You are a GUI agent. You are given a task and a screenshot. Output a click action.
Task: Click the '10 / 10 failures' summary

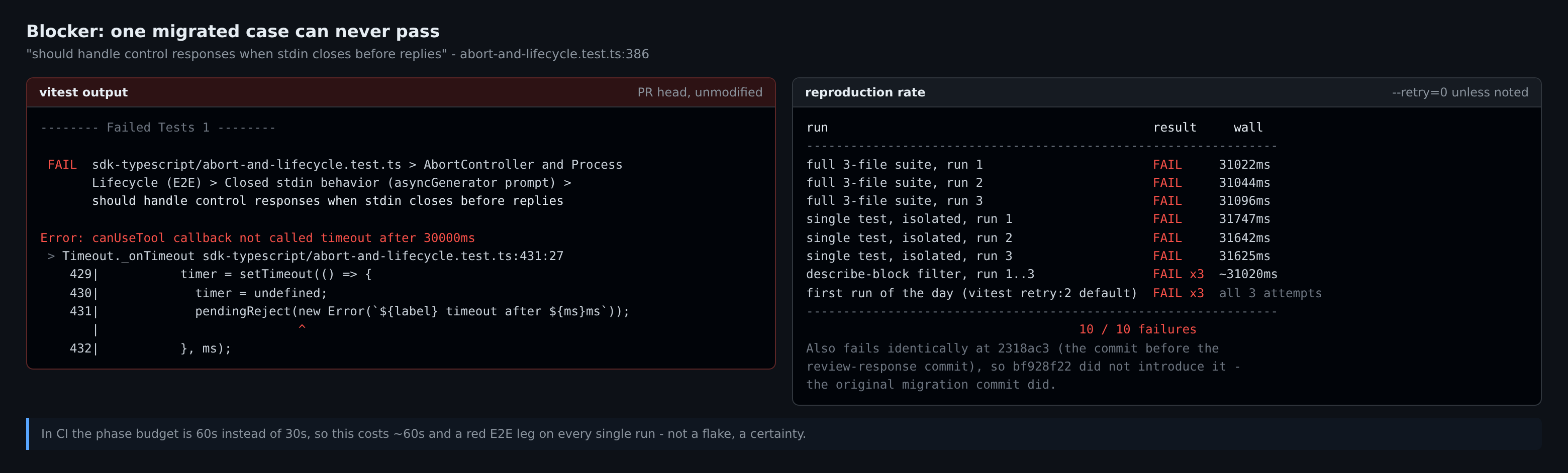coord(1137,329)
